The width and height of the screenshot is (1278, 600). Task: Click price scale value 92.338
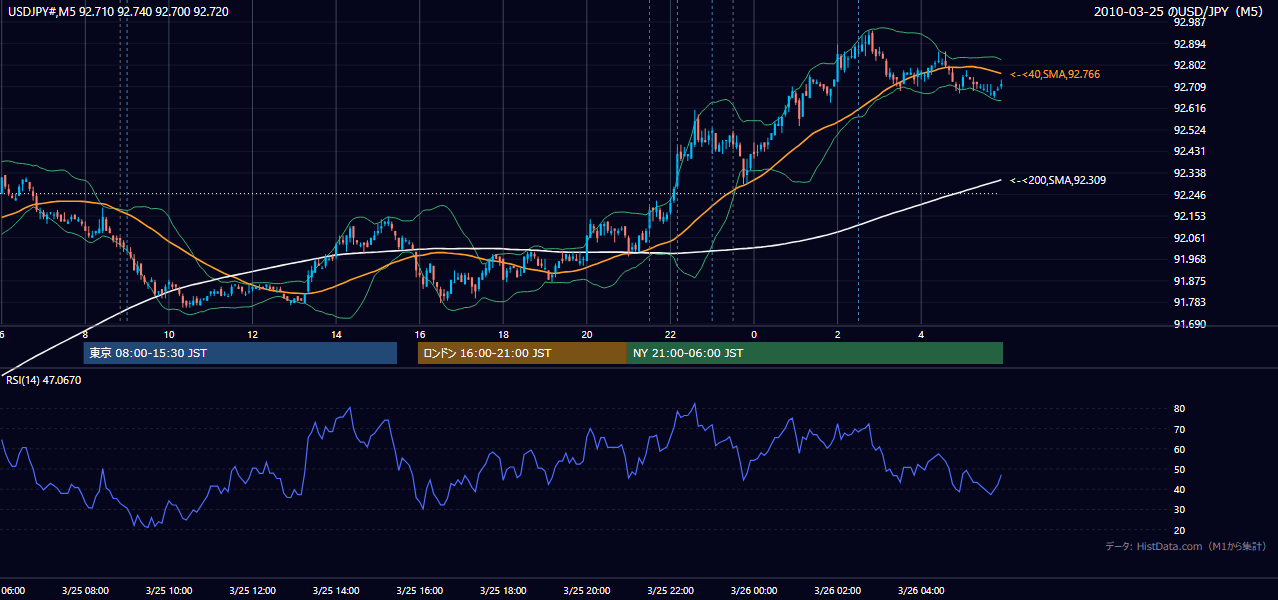point(1189,173)
